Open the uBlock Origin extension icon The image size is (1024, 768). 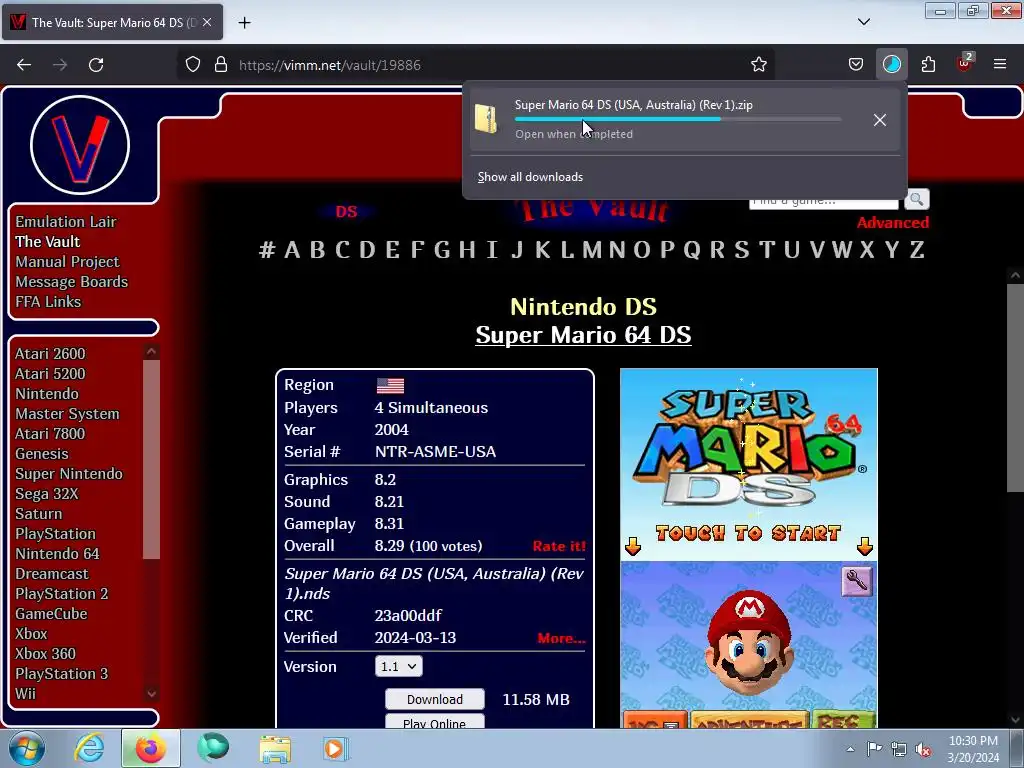[965, 63]
